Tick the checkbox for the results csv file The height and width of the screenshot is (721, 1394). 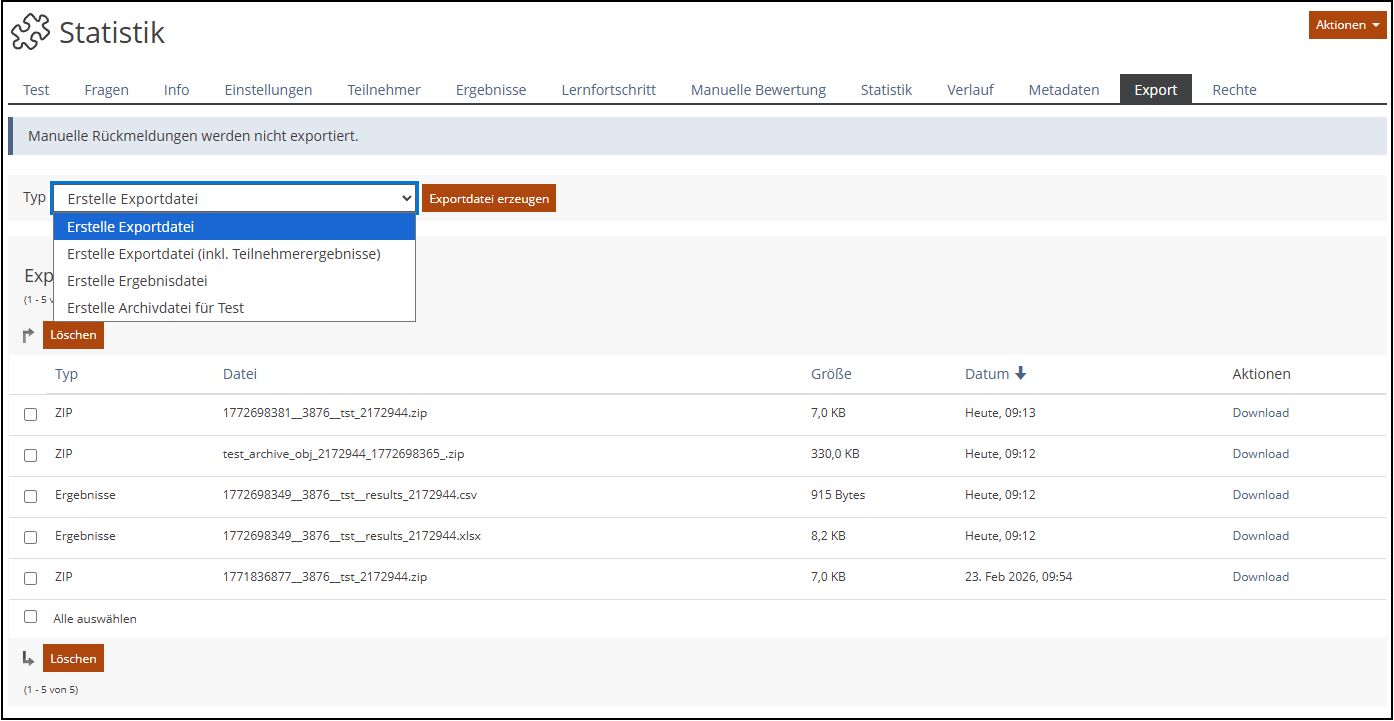tap(31, 496)
